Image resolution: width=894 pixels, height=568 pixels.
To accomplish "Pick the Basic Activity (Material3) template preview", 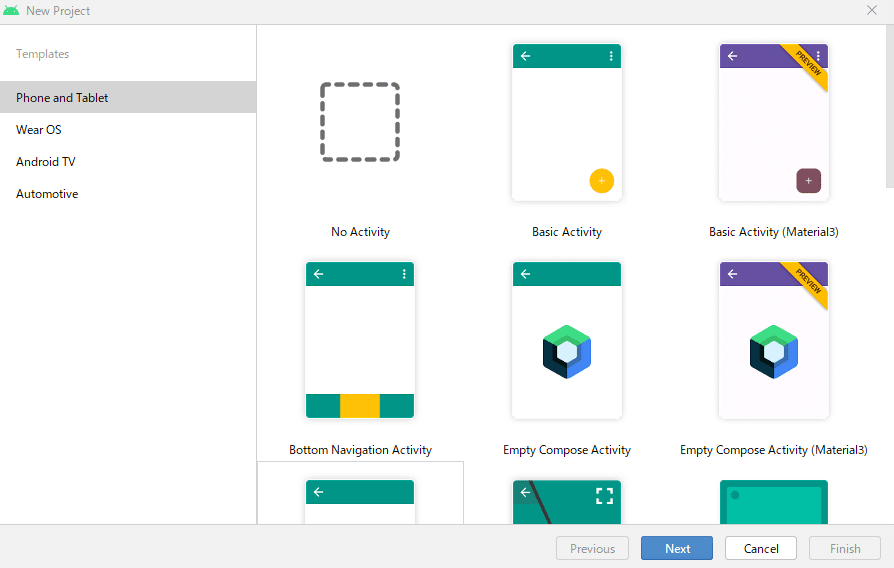I will tap(774, 122).
